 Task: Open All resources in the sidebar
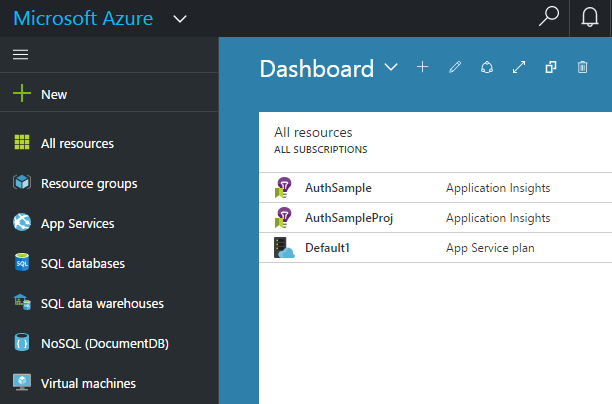click(77, 143)
